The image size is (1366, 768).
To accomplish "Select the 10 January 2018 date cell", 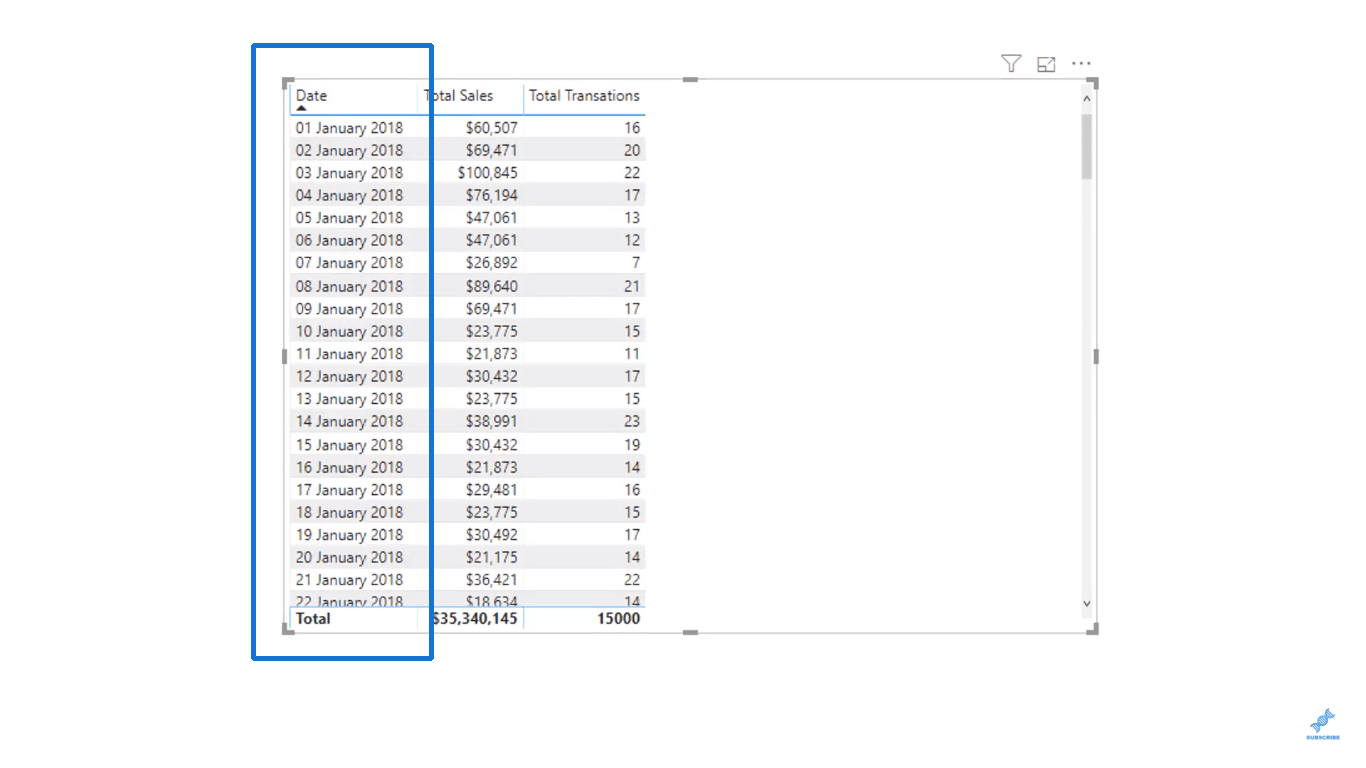I will coord(349,331).
